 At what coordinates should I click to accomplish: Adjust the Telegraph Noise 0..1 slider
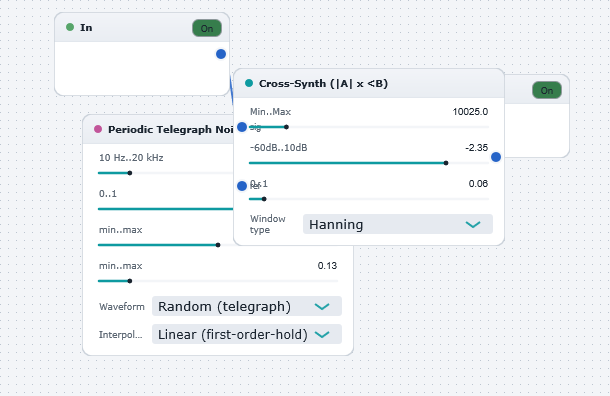(x=166, y=209)
